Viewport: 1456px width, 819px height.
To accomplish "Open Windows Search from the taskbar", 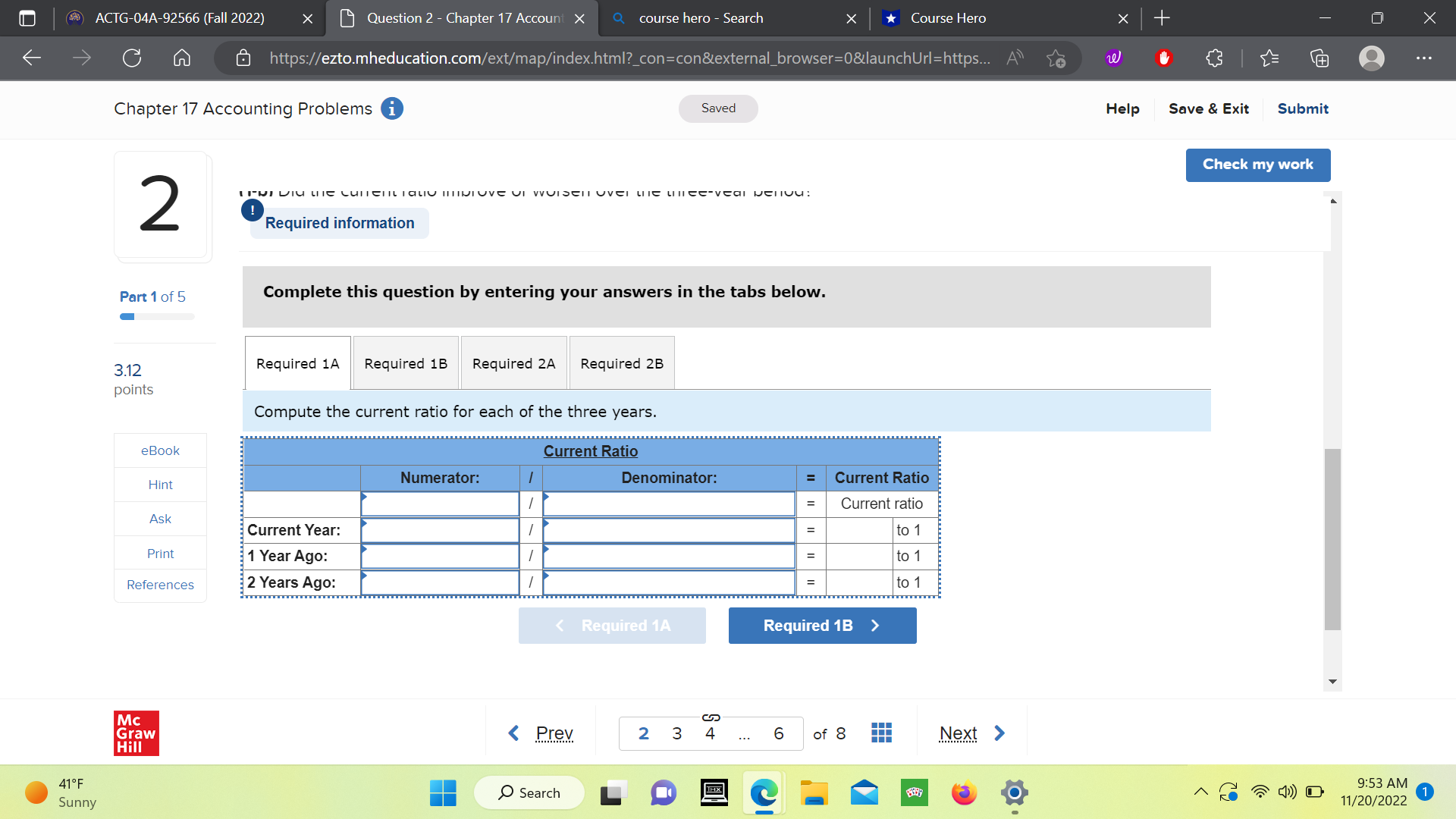I will 529,792.
